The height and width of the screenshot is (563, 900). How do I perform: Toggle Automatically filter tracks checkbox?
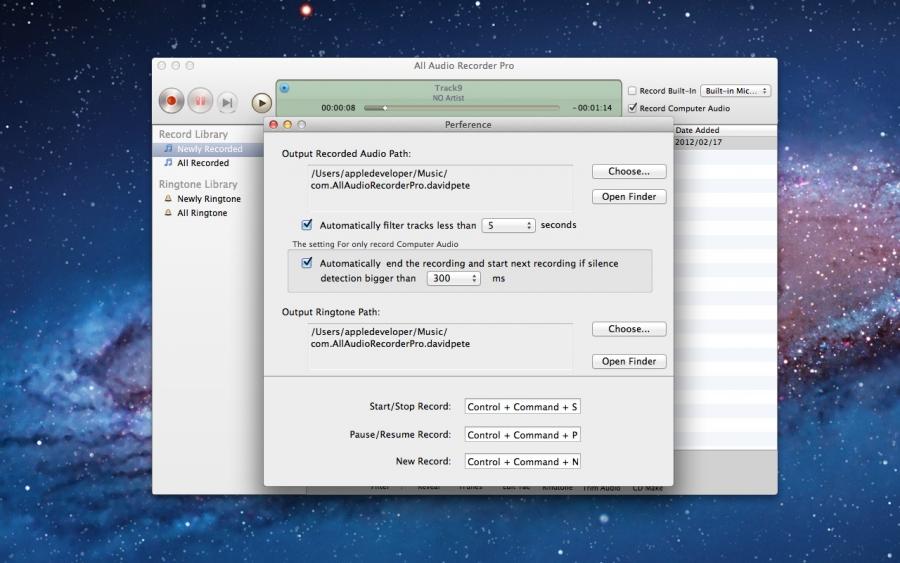pos(307,224)
